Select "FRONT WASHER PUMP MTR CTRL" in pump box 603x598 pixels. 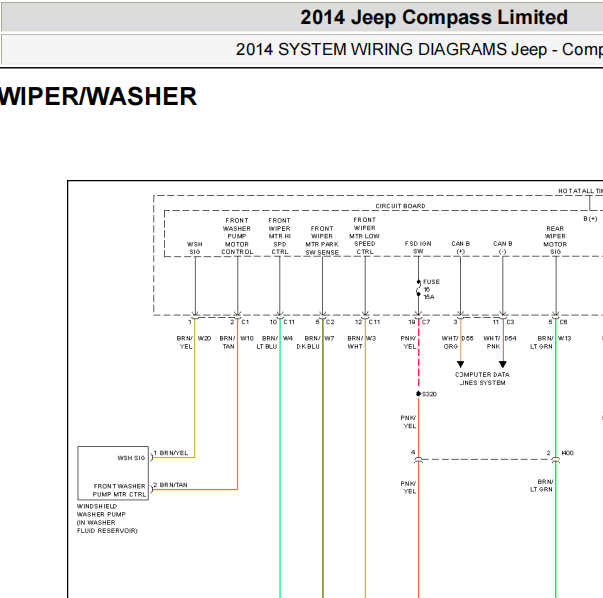(120, 490)
